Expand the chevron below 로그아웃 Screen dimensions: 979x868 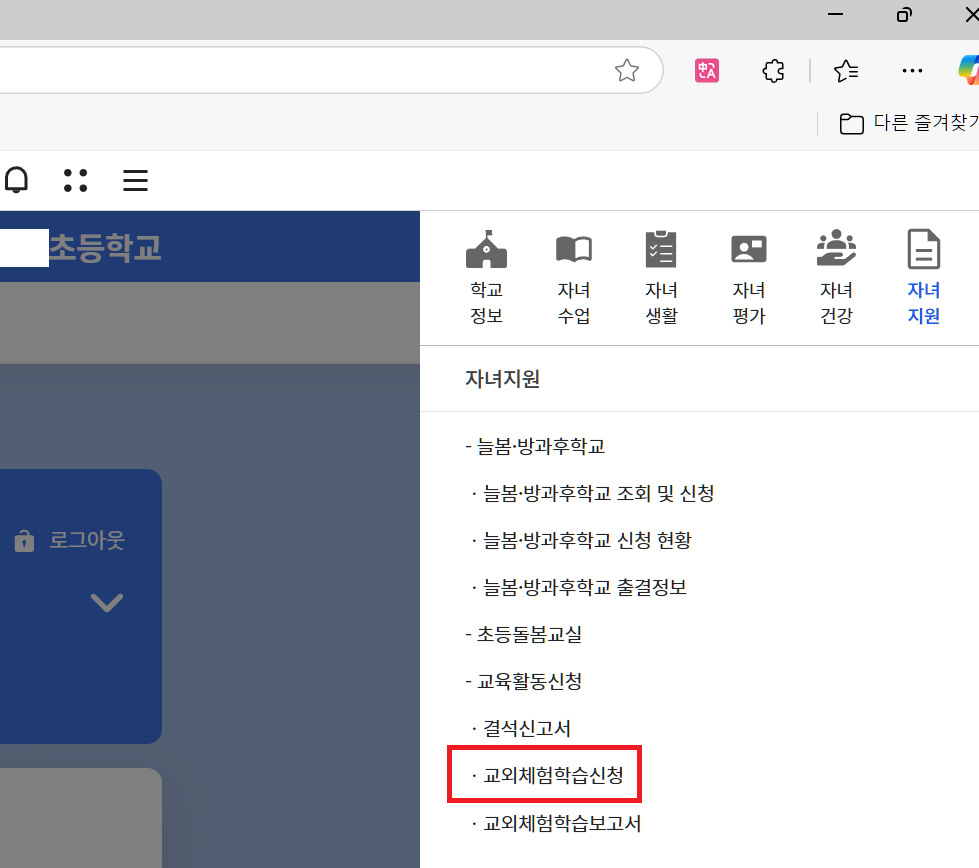coord(107,602)
